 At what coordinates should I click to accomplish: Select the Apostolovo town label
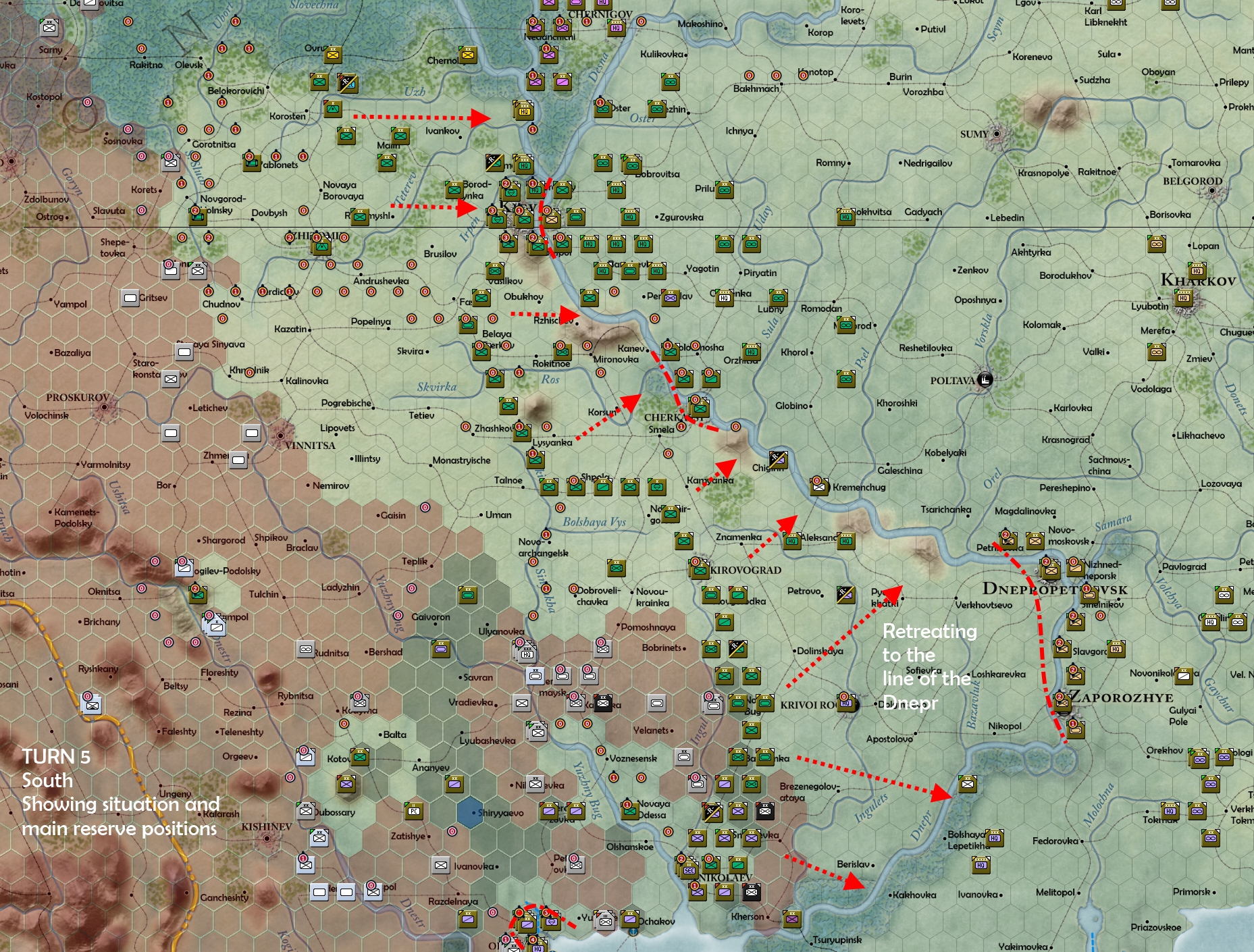(x=889, y=739)
